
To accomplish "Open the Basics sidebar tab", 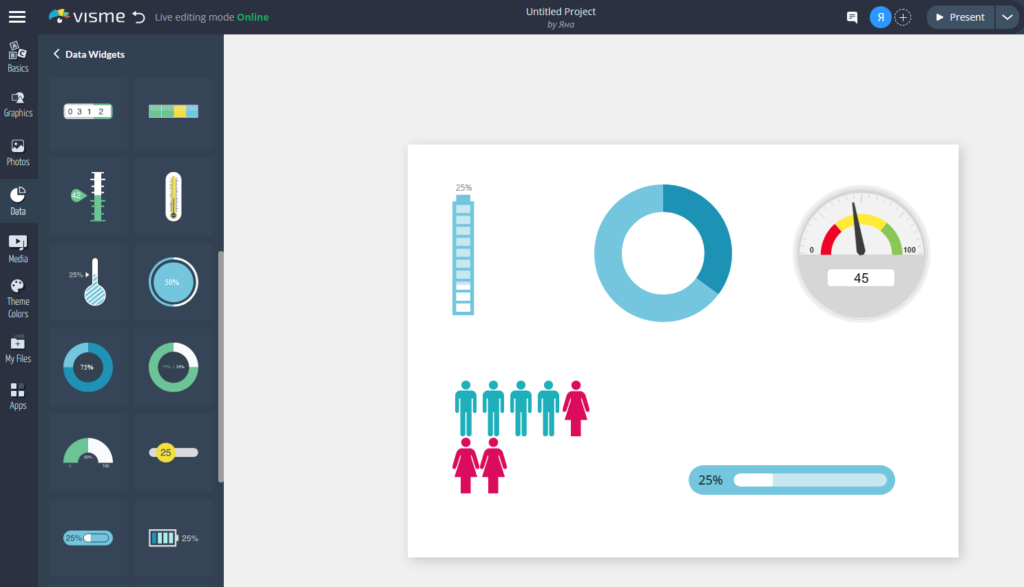I will pyautogui.click(x=18, y=57).
